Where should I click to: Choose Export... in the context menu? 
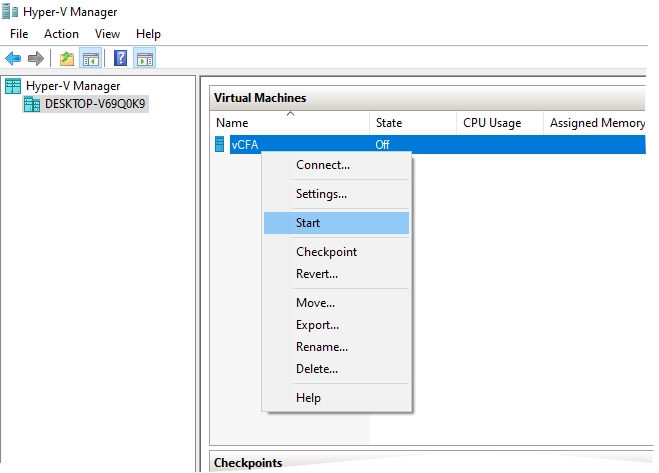coord(336,325)
